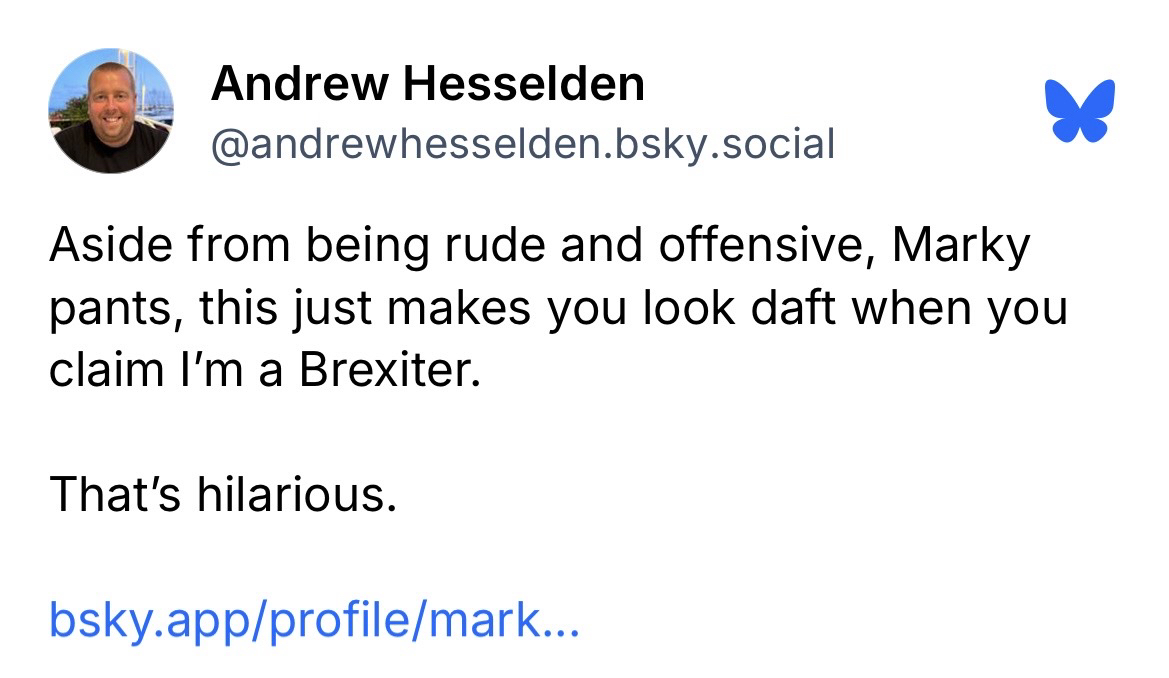Follow the bsky.app/profile/mark... link
This screenshot has width=1169, height=678.
313,621
